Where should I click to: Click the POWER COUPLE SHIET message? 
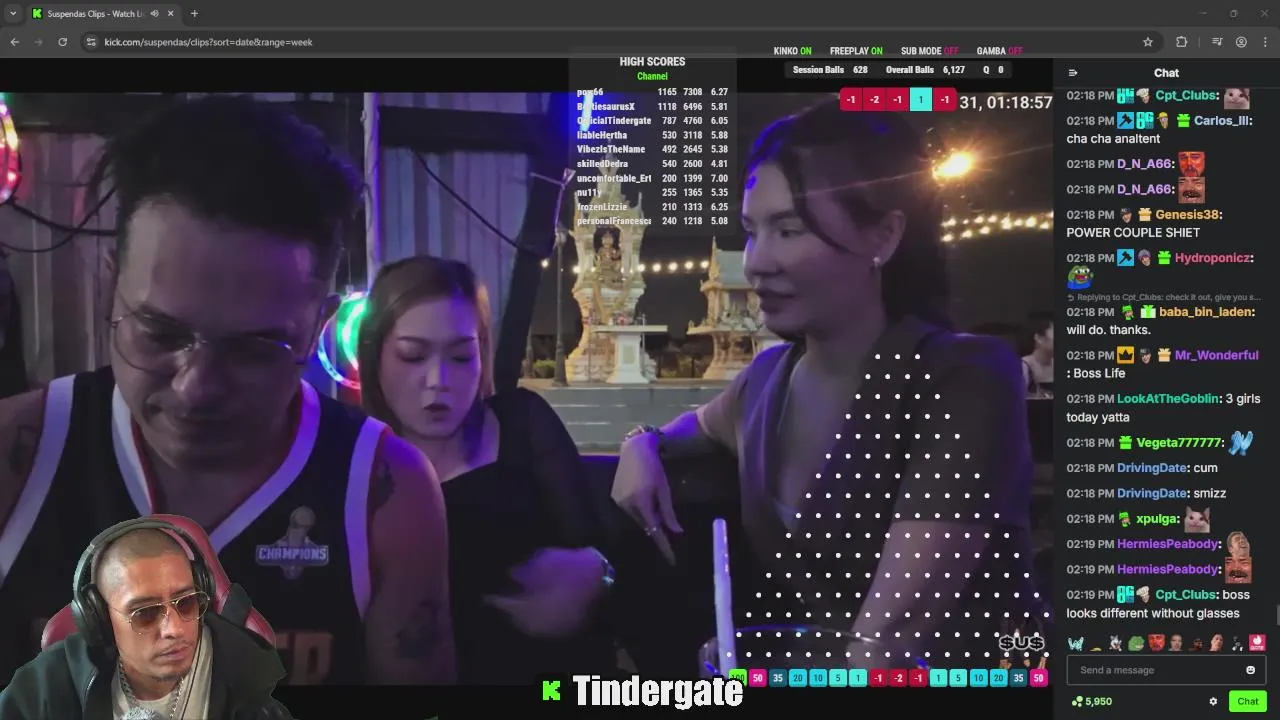click(1133, 233)
